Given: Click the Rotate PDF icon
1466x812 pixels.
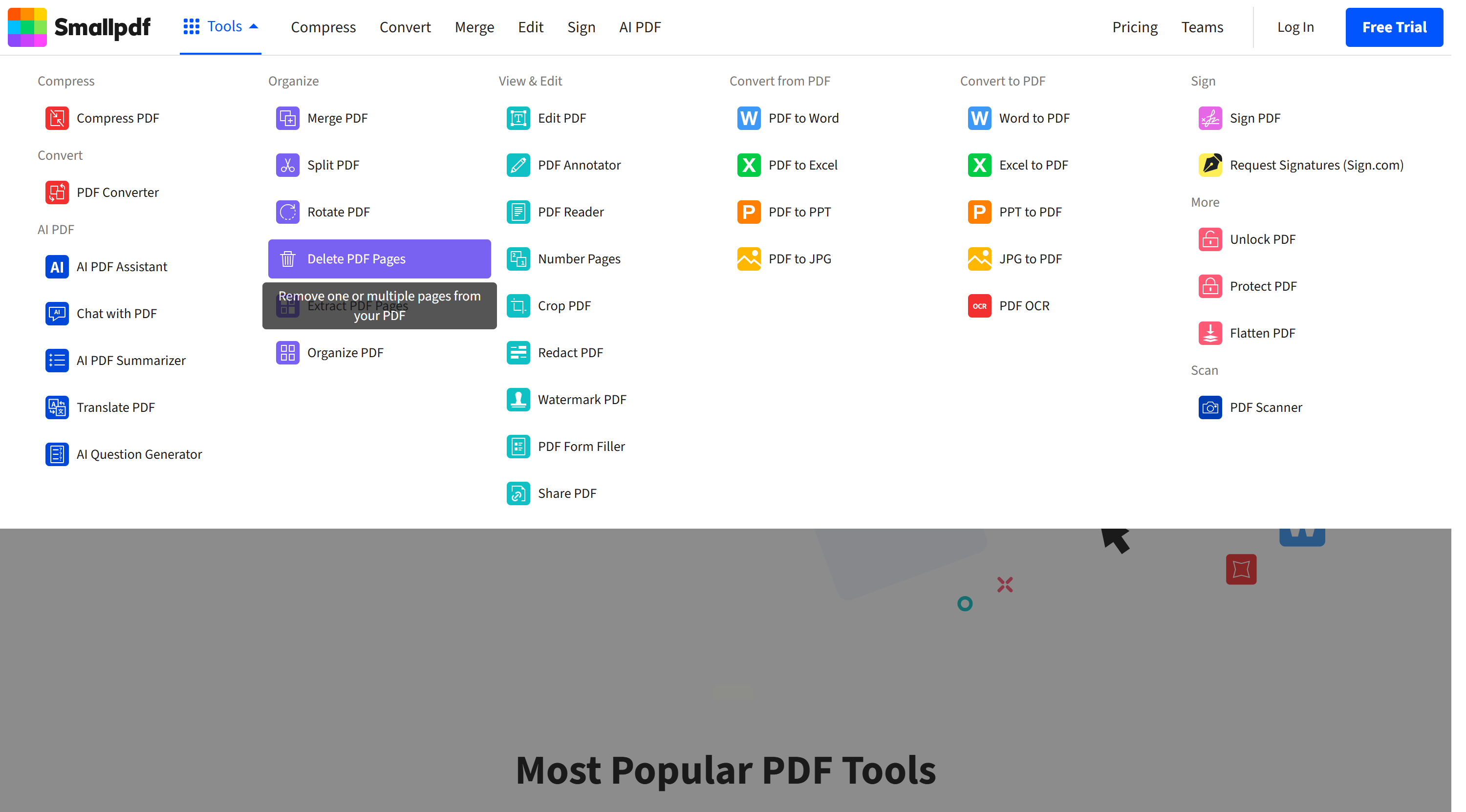Looking at the screenshot, I should [287, 212].
